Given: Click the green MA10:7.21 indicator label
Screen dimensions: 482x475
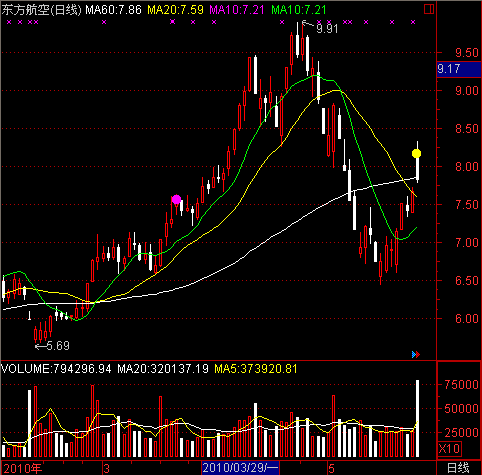Looking at the screenshot, I should 299,10.
